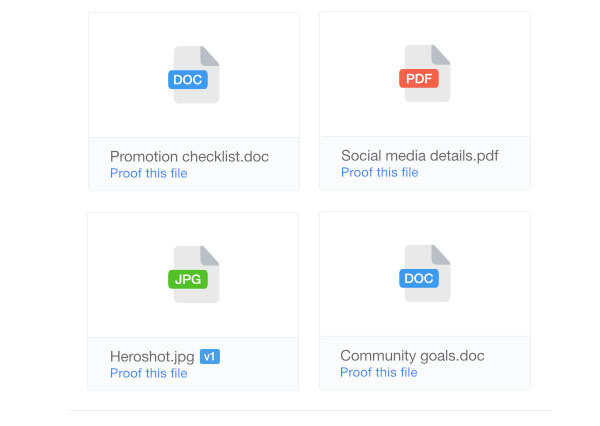Select the Community goals.doc file name
The image size is (600, 426).
pos(412,356)
